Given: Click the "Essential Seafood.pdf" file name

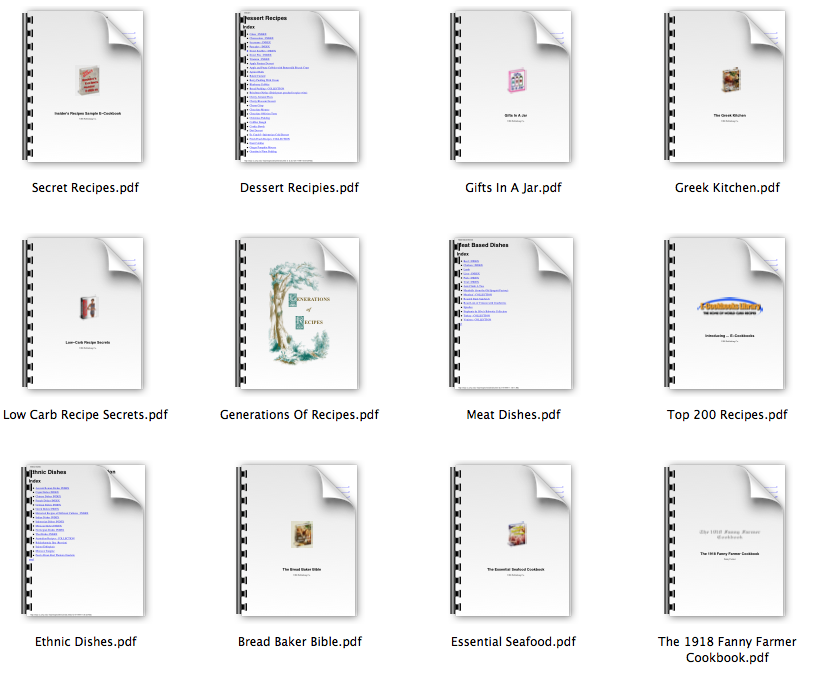Looking at the screenshot, I should (x=513, y=642).
